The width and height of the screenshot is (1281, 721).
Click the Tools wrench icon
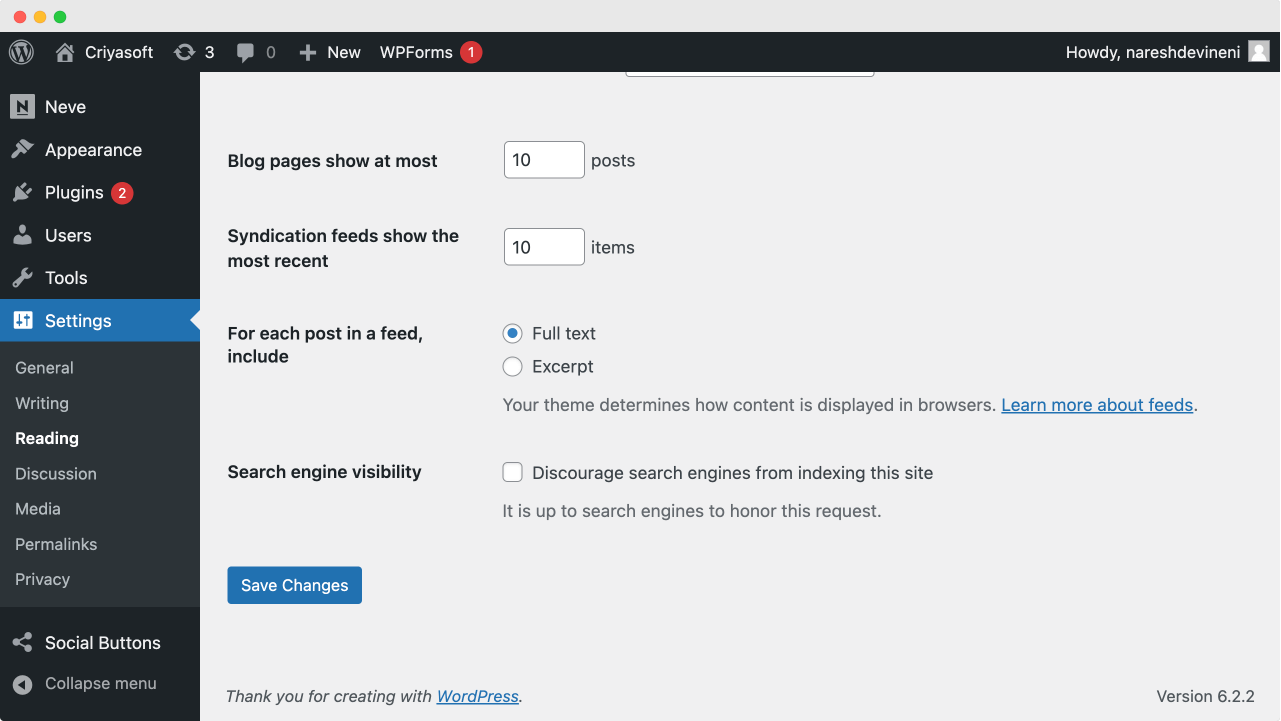pyautogui.click(x=22, y=278)
